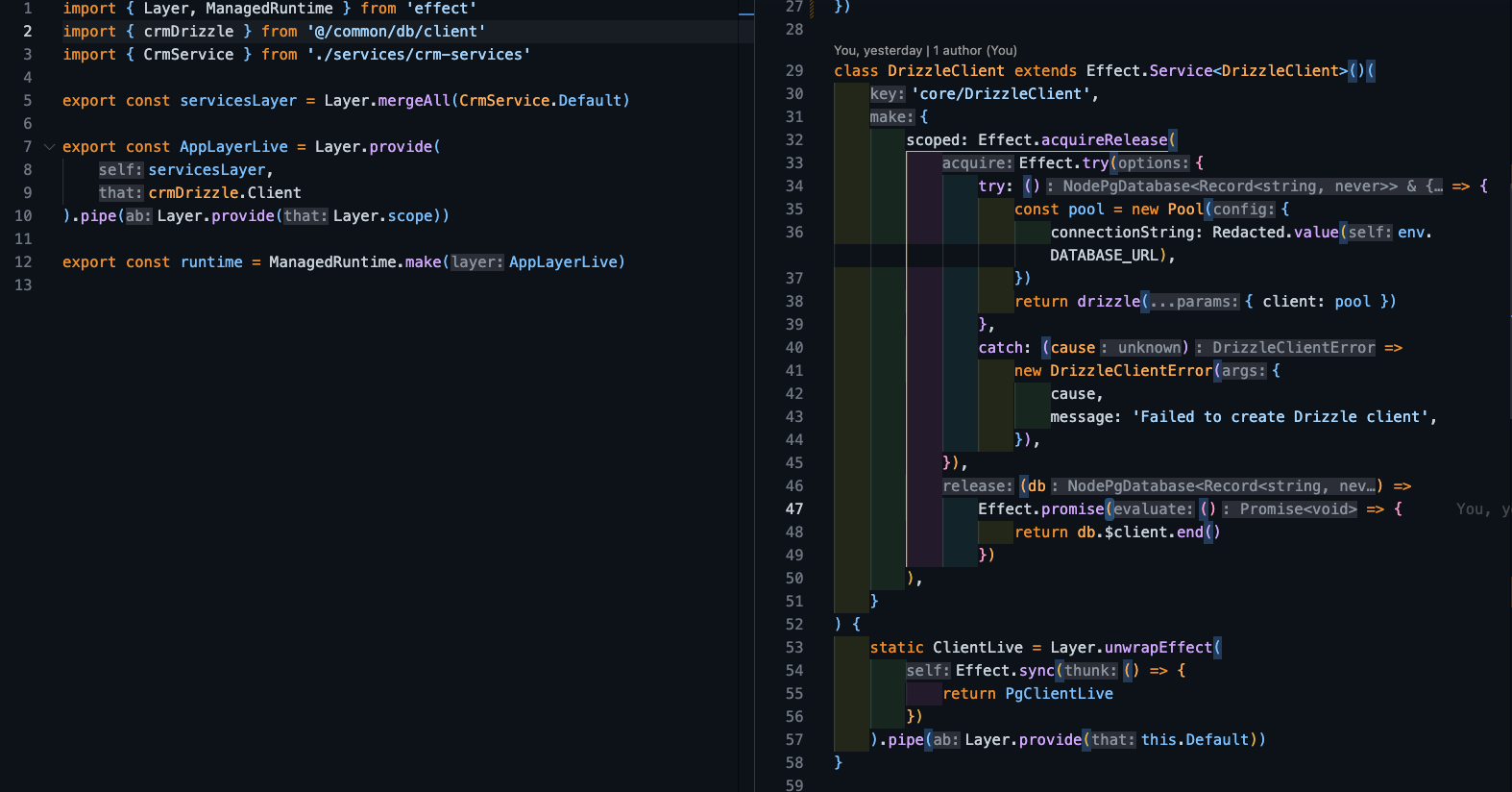Click 'ManagedRuntime.make' on line 12
Image resolution: width=1512 pixels, height=792 pixels.
[x=354, y=262]
